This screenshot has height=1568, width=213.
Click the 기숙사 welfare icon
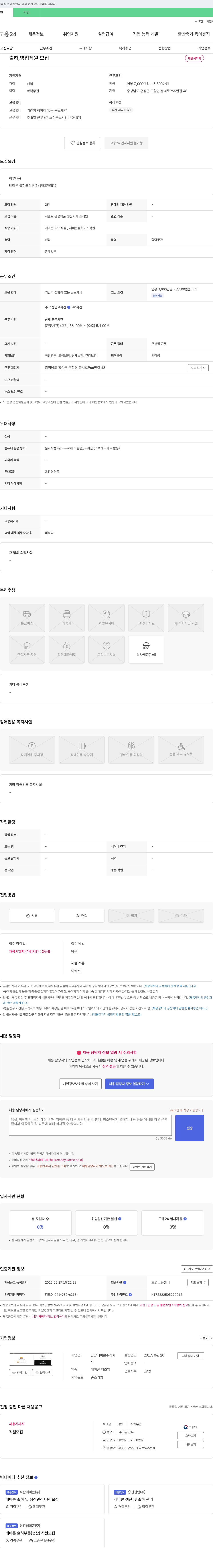click(66, 618)
